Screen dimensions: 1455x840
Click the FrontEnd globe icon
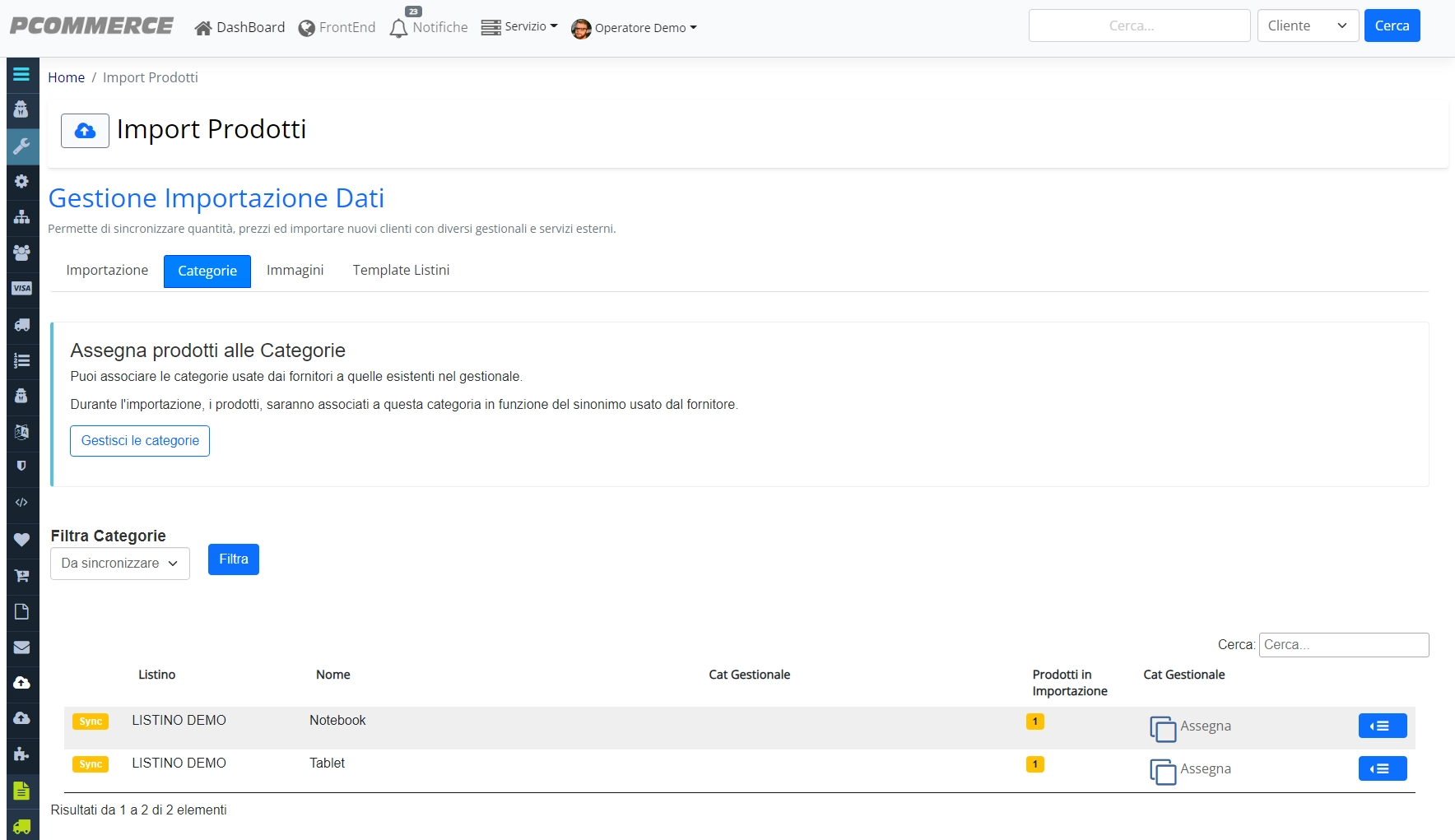coord(307,29)
